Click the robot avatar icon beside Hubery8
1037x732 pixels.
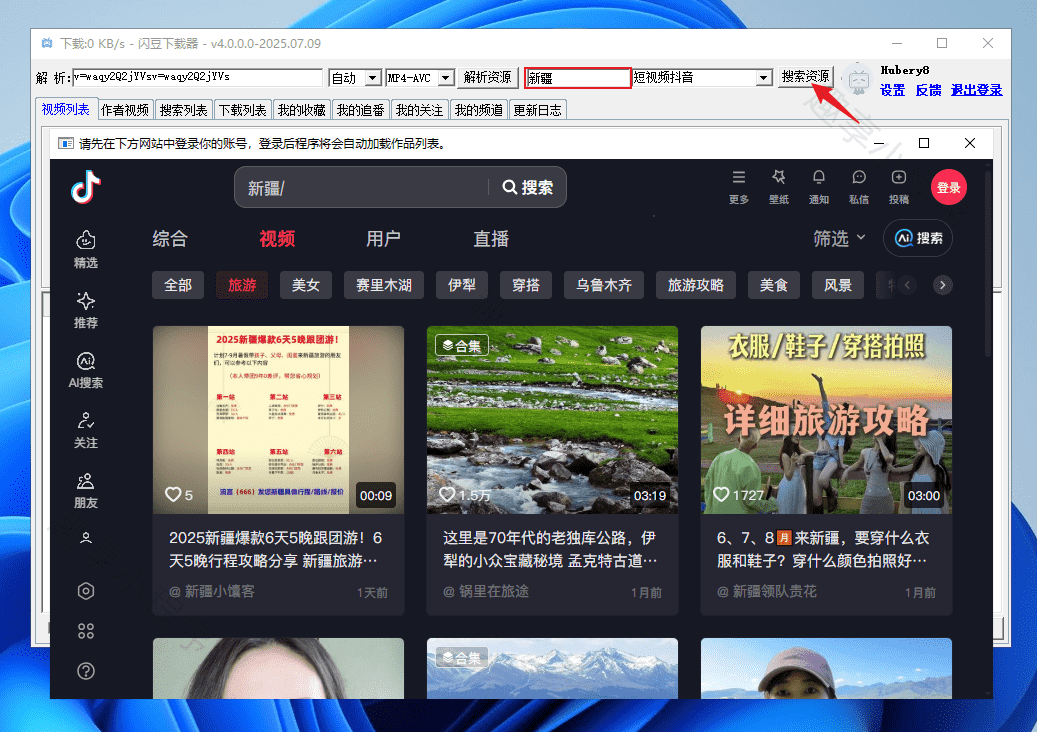pos(858,79)
